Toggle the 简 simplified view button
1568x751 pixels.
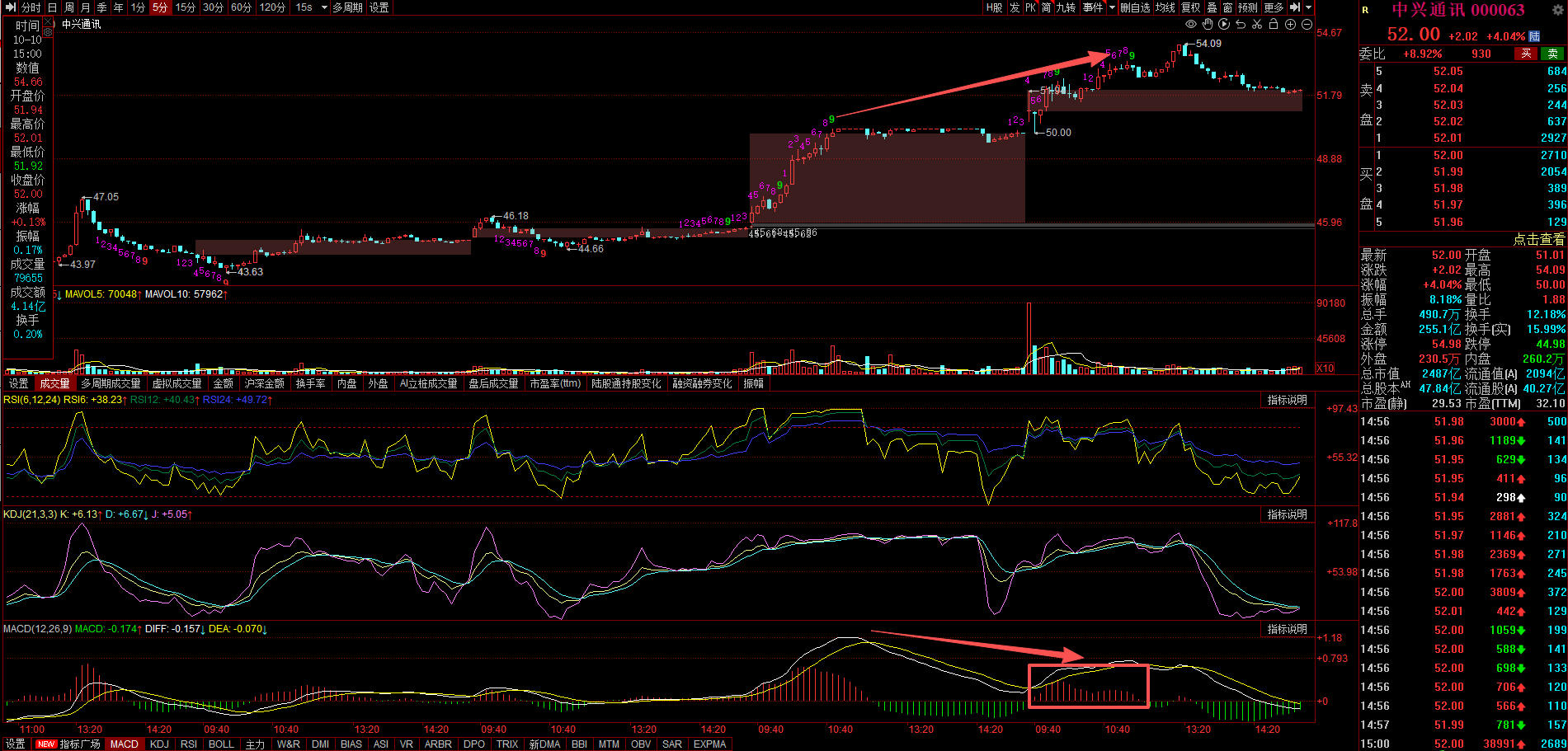pos(1046,7)
